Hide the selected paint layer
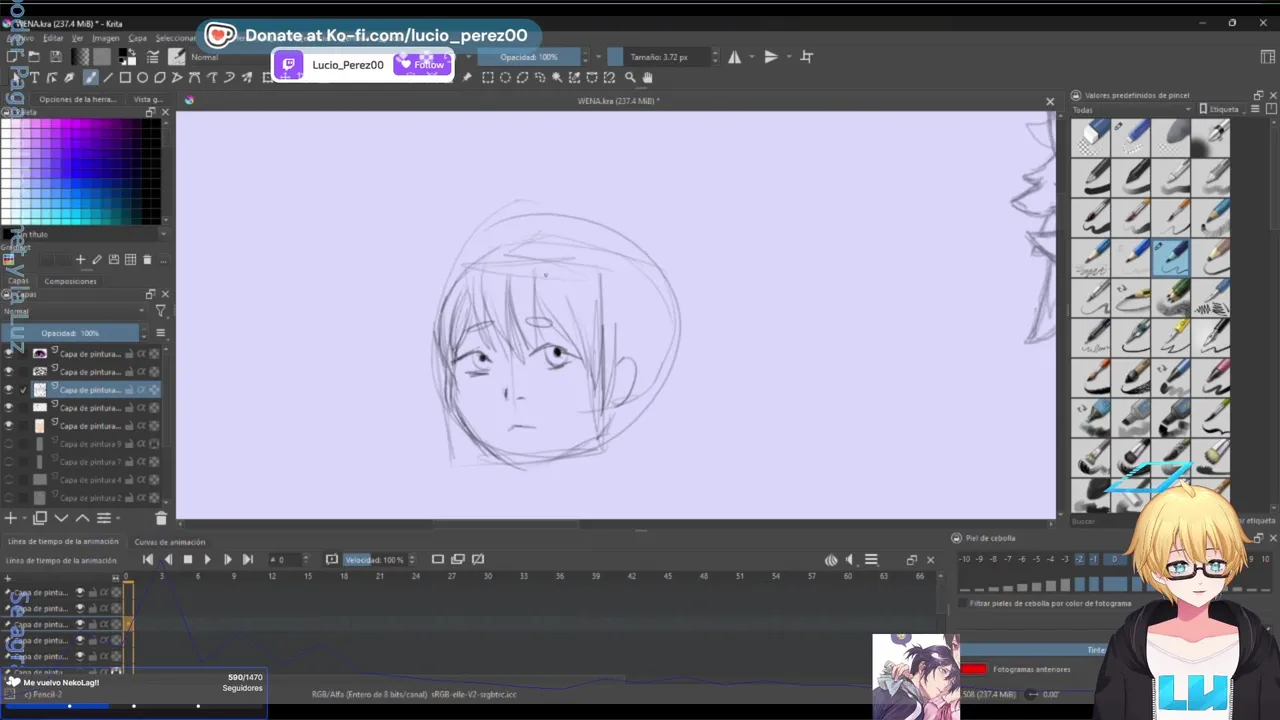This screenshot has width=1280, height=720. [x=9, y=390]
